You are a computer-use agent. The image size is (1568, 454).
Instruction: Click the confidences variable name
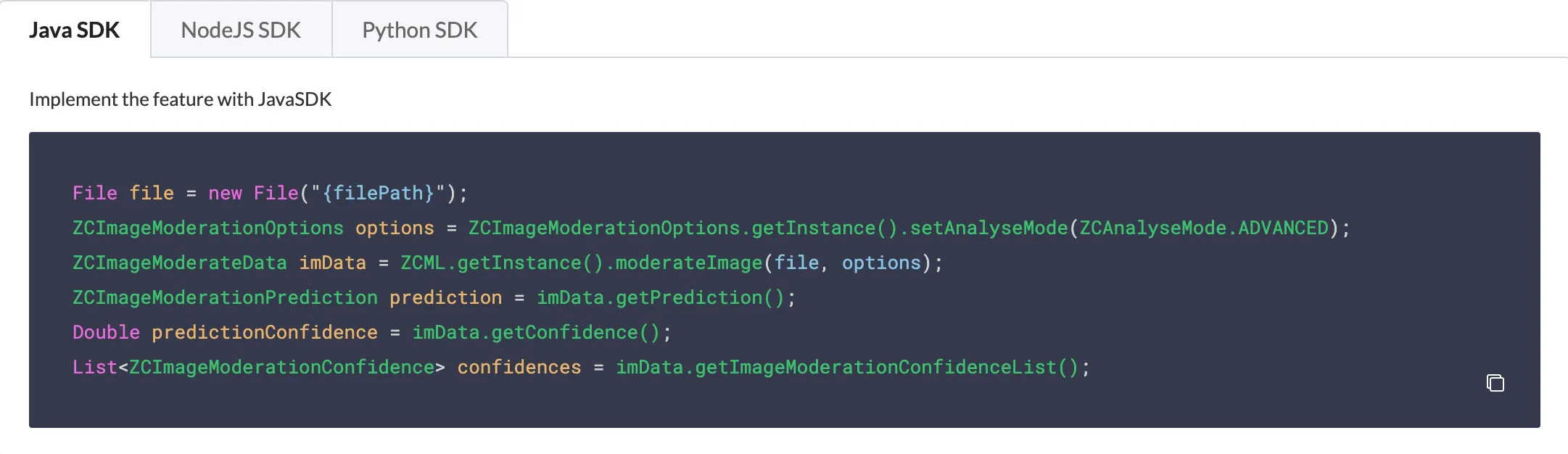click(x=519, y=367)
